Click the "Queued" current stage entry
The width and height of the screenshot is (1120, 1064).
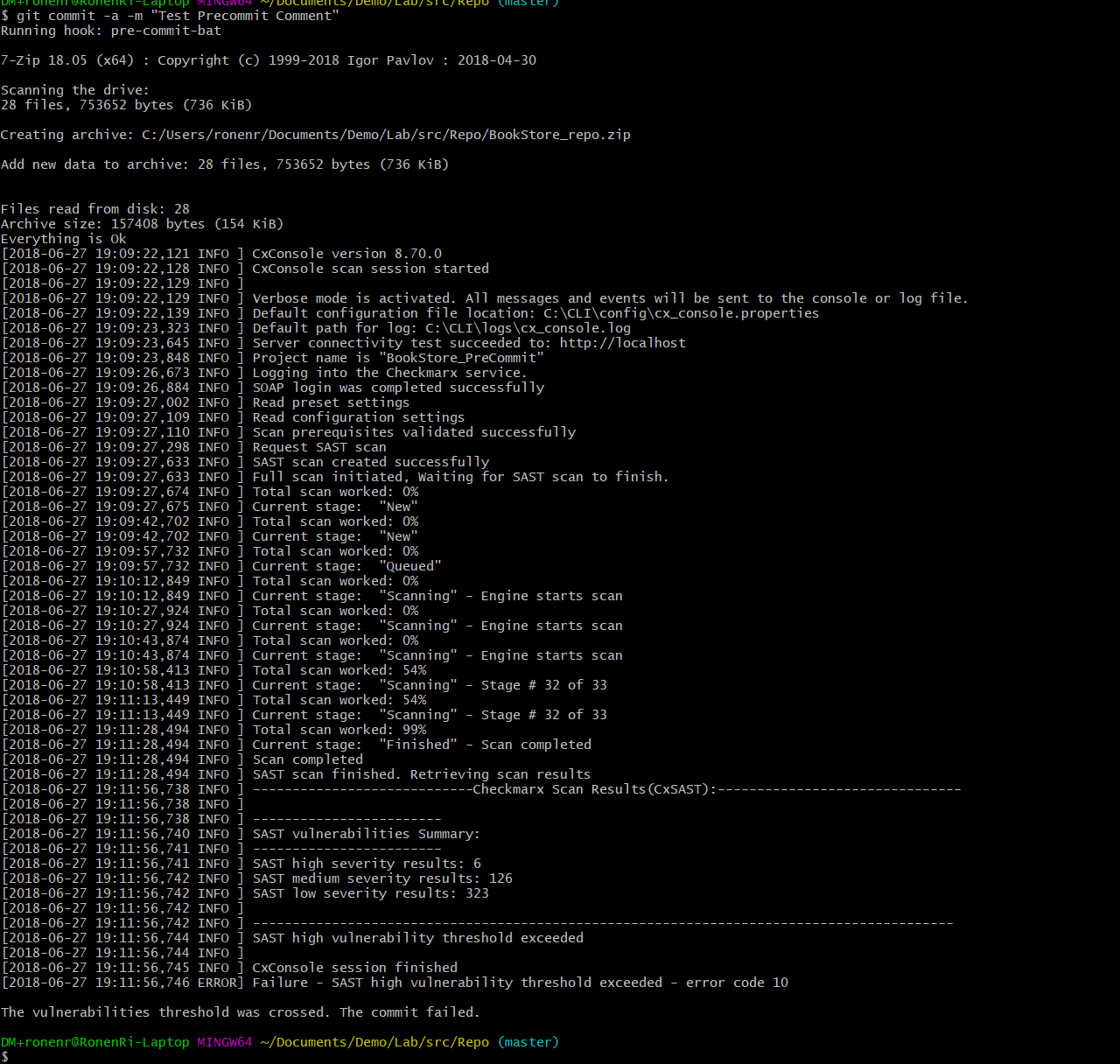coord(410,566)
